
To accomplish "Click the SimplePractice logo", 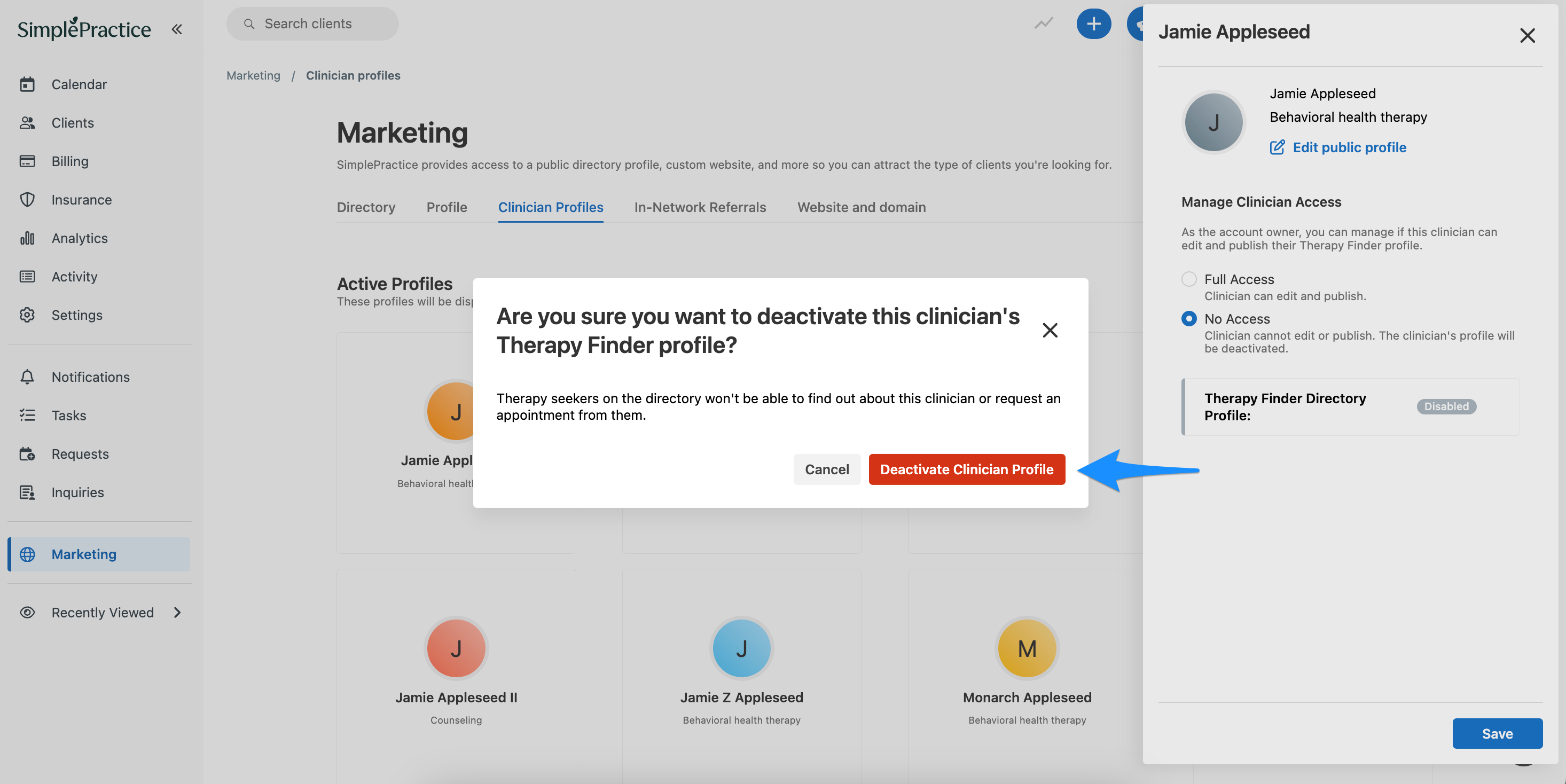I will tap(84, 28).
